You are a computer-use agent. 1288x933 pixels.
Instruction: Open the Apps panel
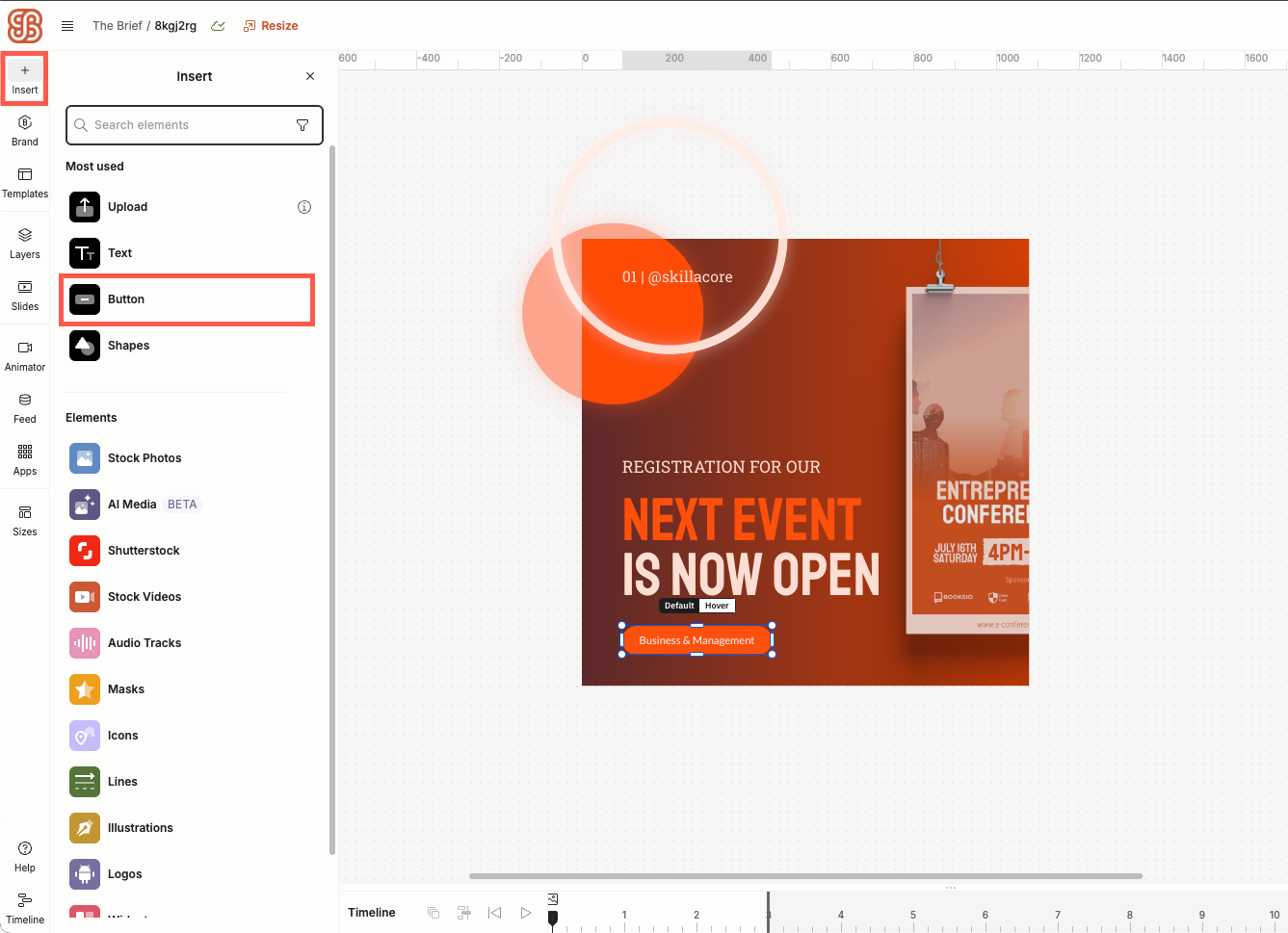[x=25, y=459]
